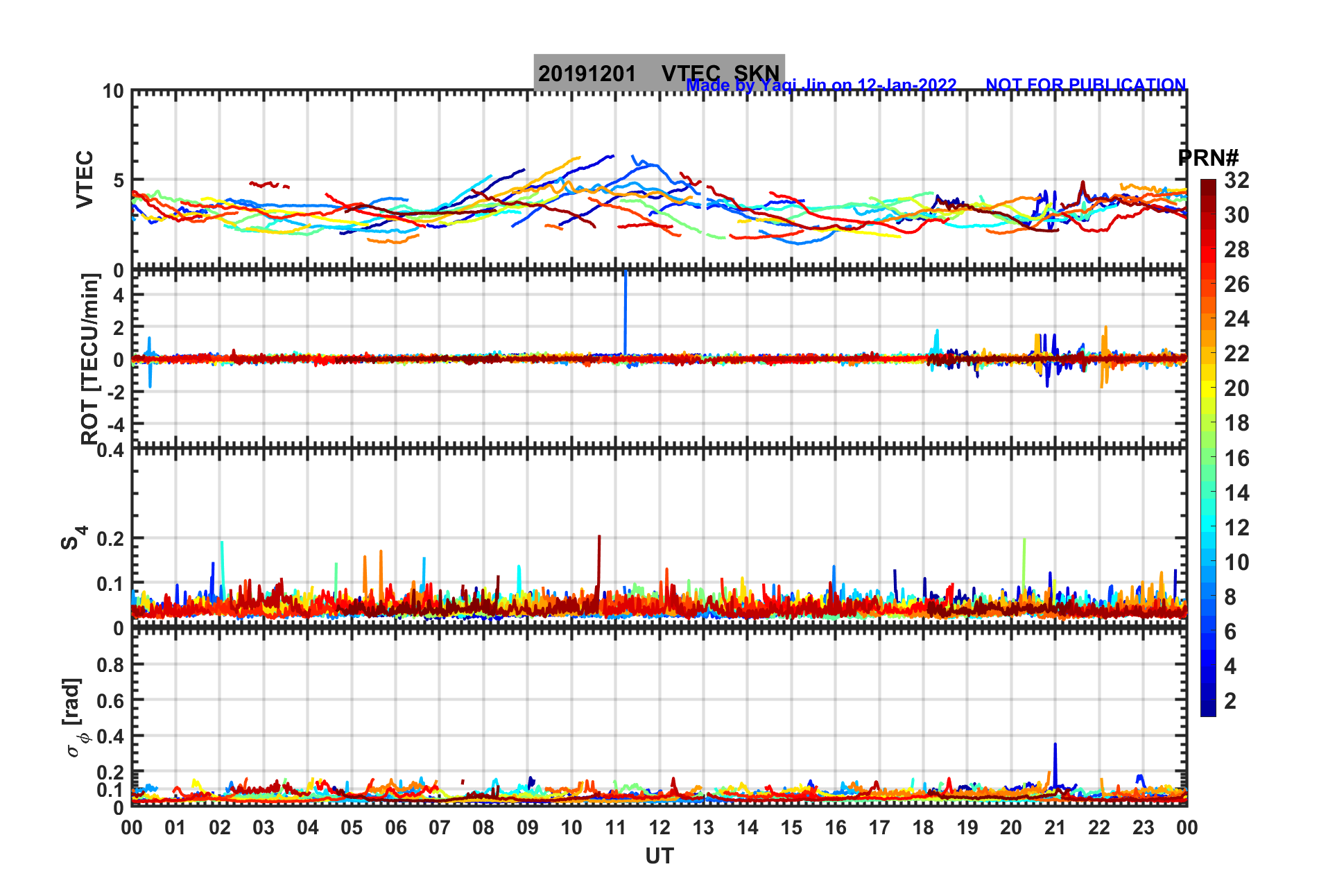Click the 'S4' y-axis label

(x=74, y=537)
